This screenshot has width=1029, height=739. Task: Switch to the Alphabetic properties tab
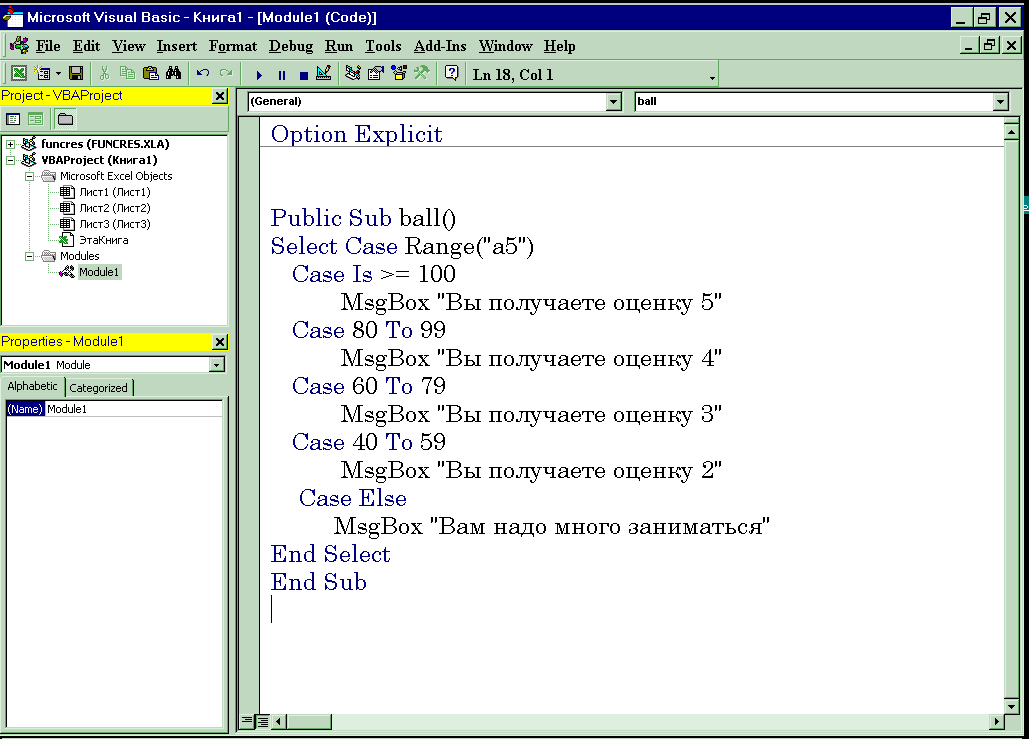(32, 387)
